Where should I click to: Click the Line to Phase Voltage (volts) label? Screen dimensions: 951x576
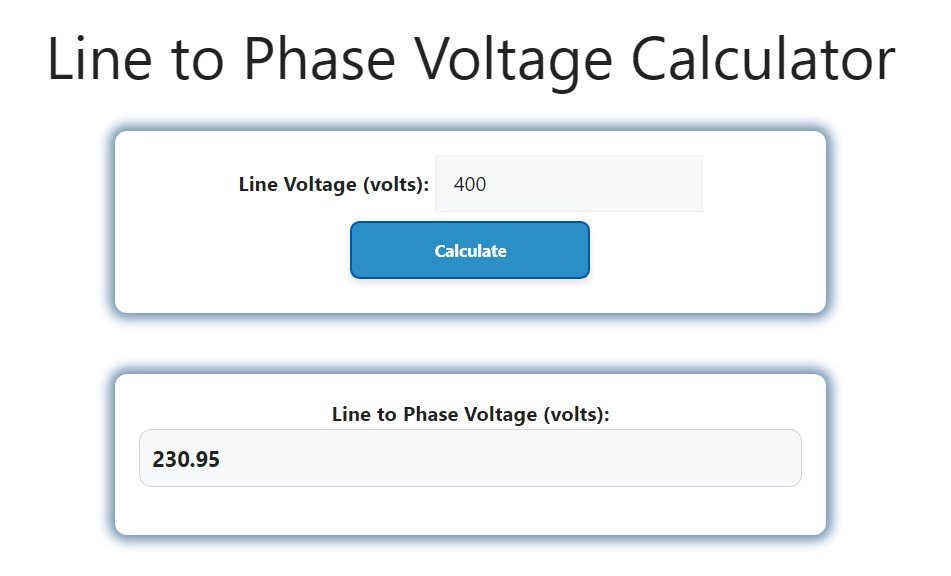470,413
